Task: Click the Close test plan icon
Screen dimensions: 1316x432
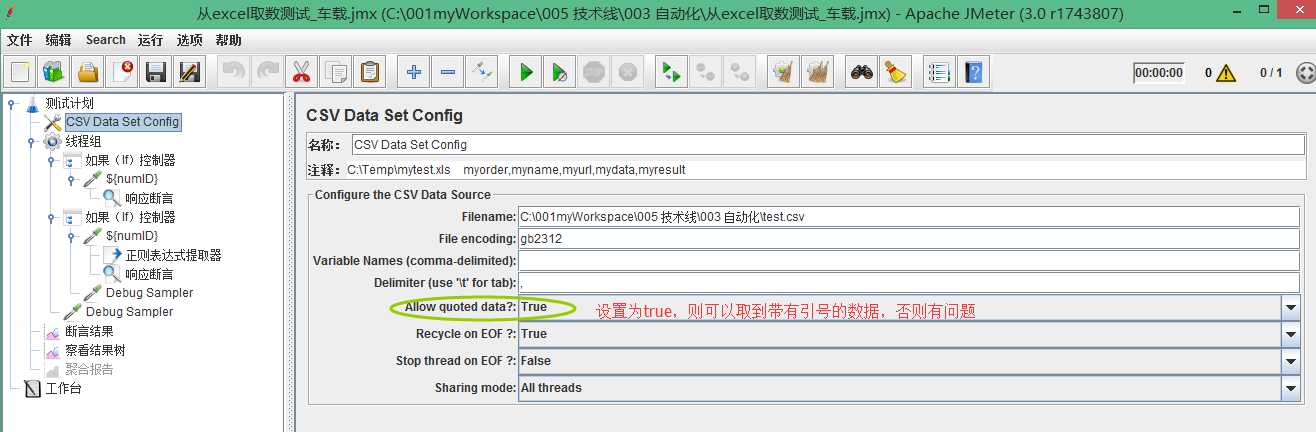Action: coord(122,72)
